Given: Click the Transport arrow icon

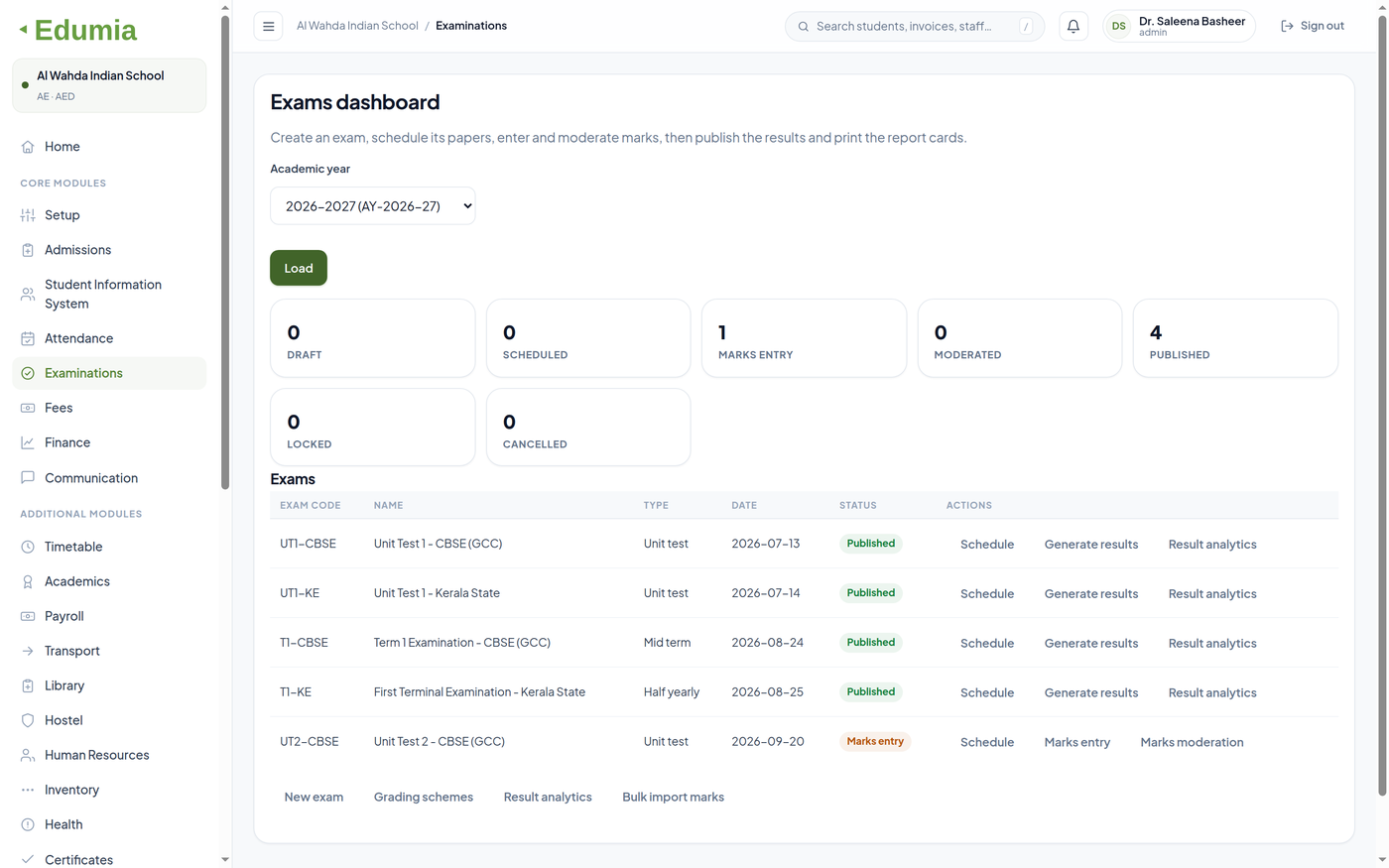Looking at the screenshot, I should pos(28,651).
